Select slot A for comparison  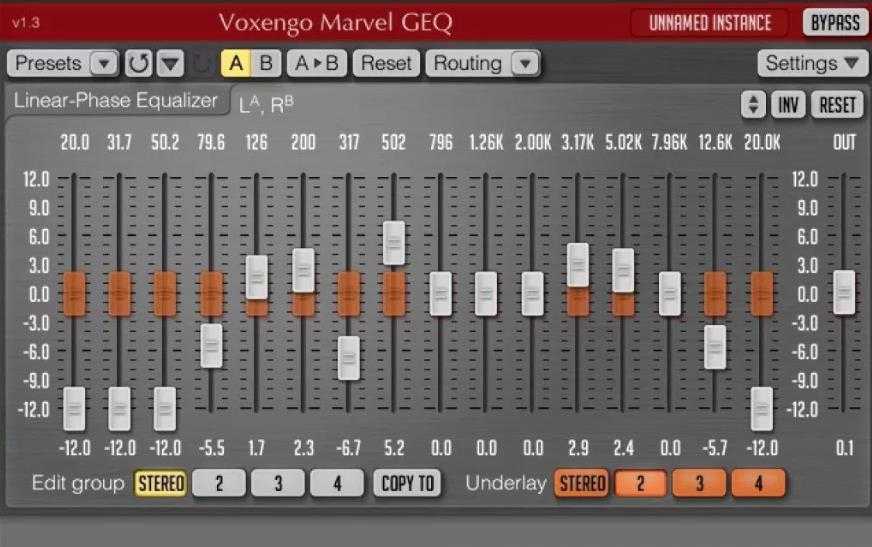(x=236, y=64)
